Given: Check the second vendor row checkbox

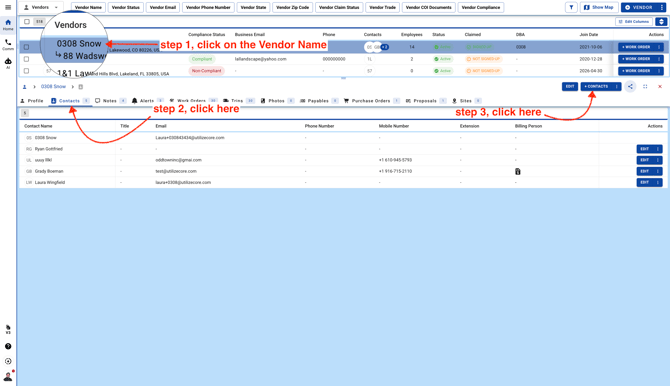Looking at the screenshot, I should (26, 59).
